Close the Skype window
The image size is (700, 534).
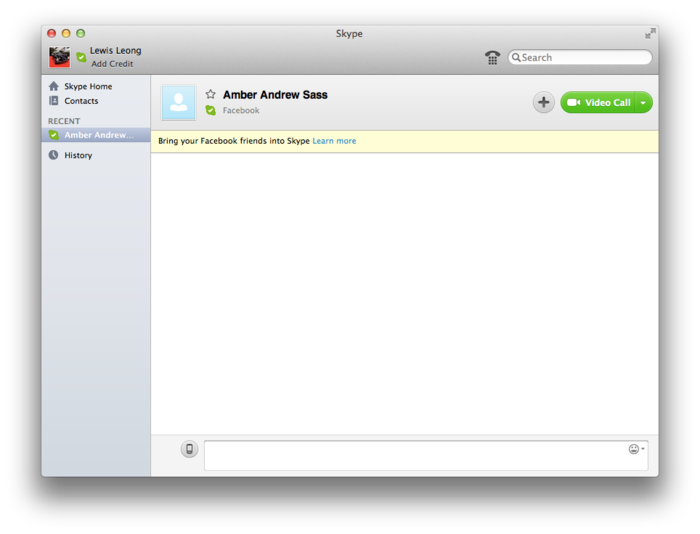pyautogui.click(x=52, y=33)
